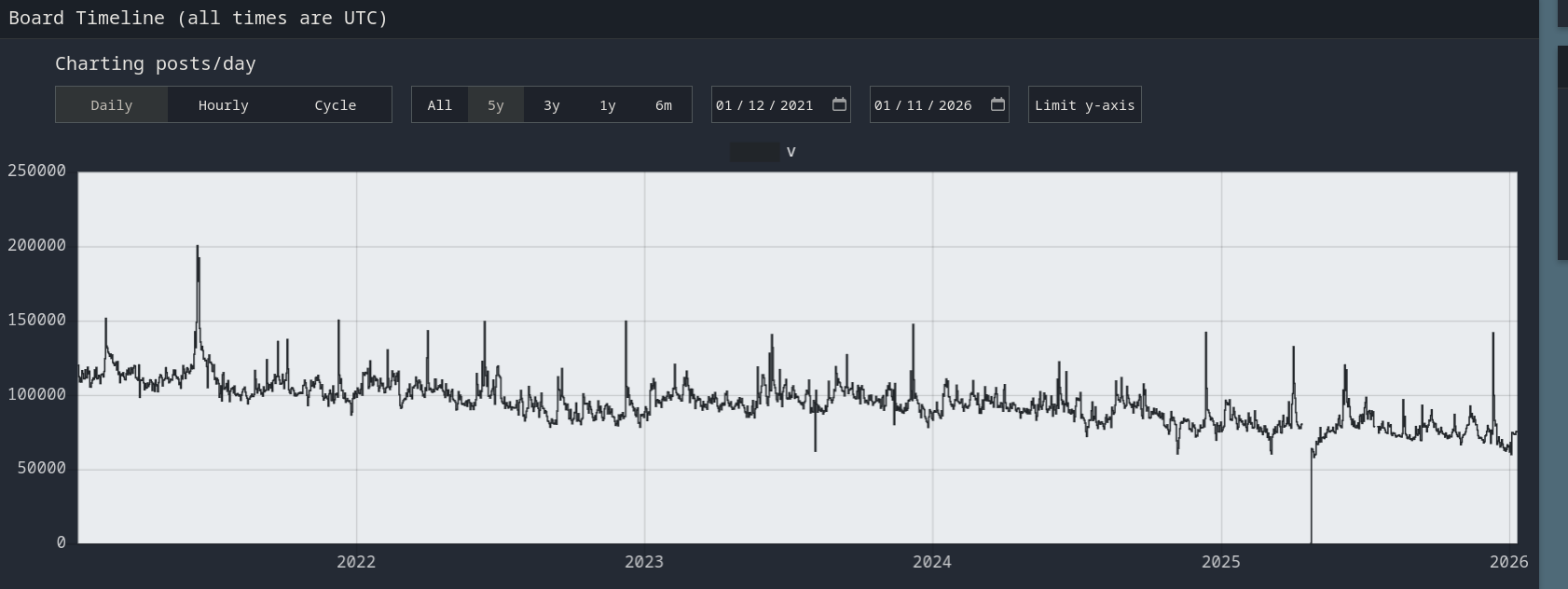
Task: Click the 100000 y-axis label
Action: tap(37, 394)
